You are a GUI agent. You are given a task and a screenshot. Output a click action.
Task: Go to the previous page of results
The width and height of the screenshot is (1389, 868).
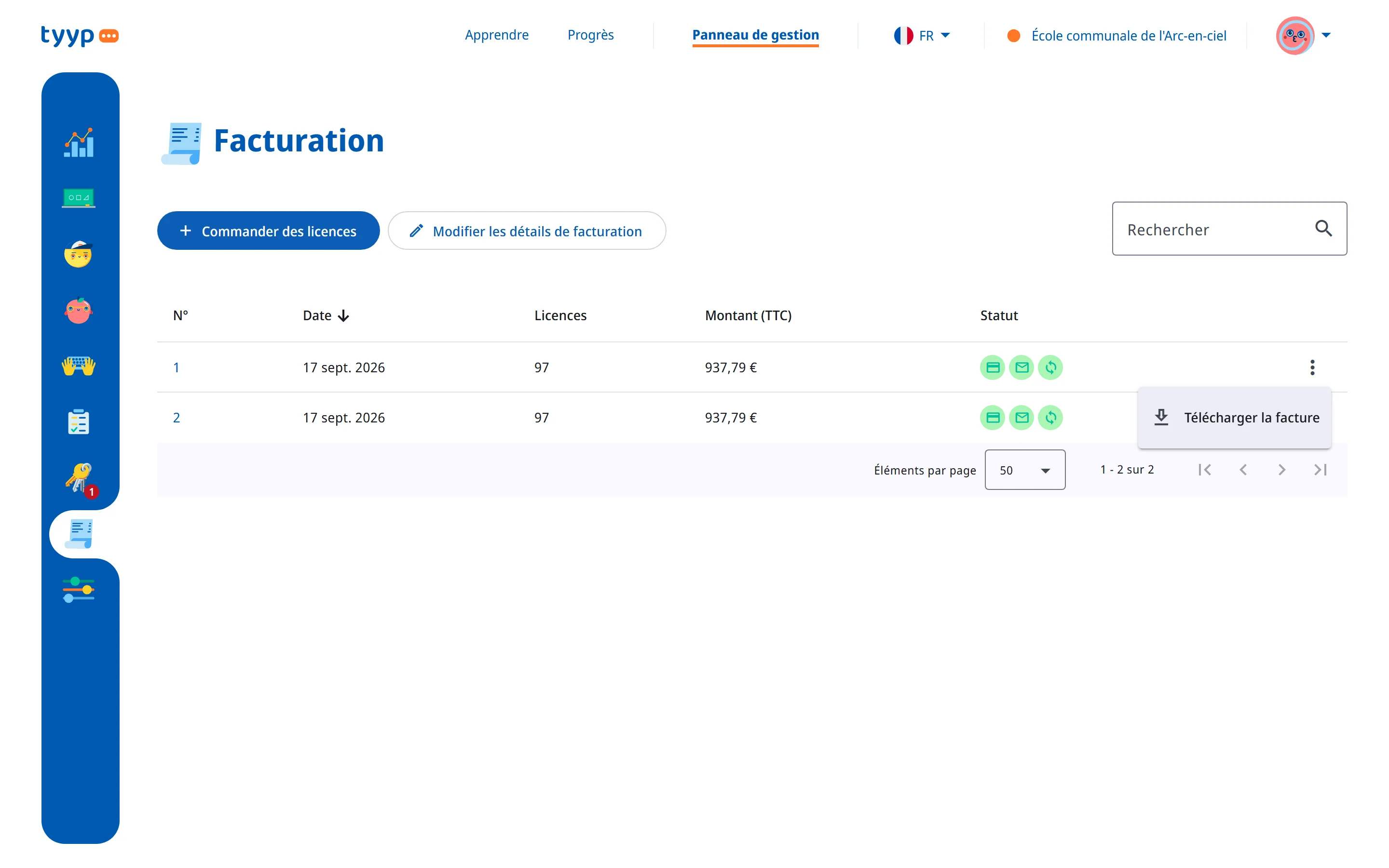point(1243,470)
